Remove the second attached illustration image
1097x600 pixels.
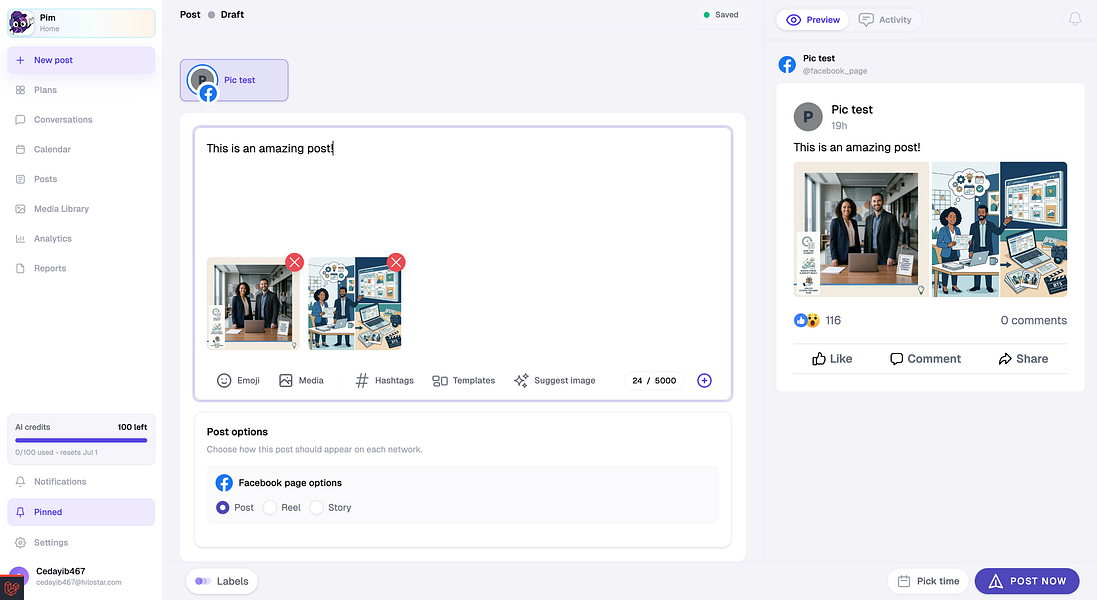coord(396,262)
